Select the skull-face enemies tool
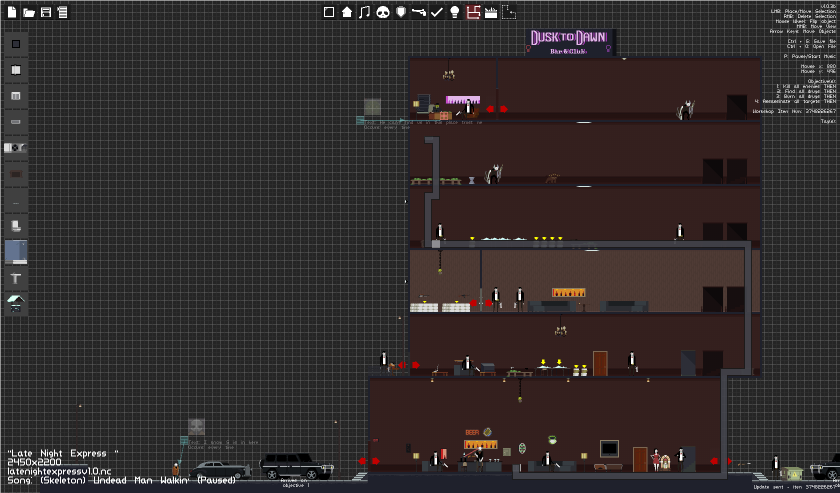 pos(382,12)
